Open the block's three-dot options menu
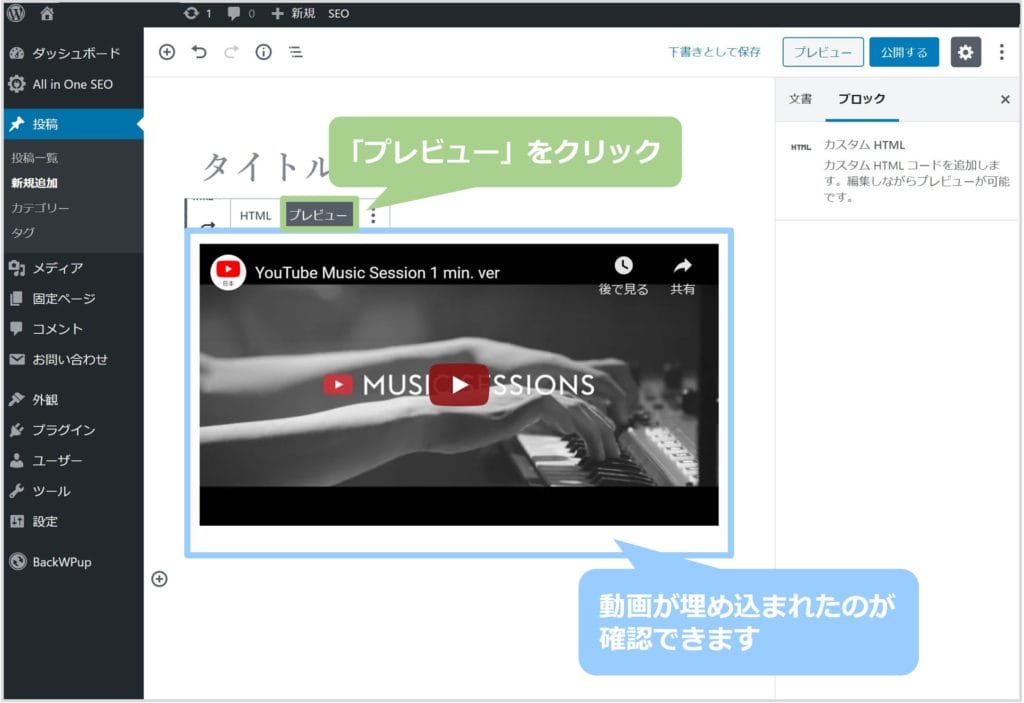The image size is (1024, 703). 374,215
